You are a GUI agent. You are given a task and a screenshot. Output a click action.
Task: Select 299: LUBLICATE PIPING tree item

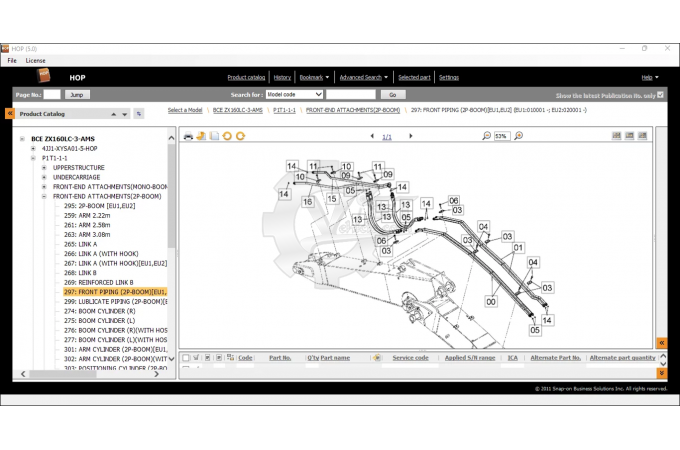pyautogui.click(x=115, y=301)
